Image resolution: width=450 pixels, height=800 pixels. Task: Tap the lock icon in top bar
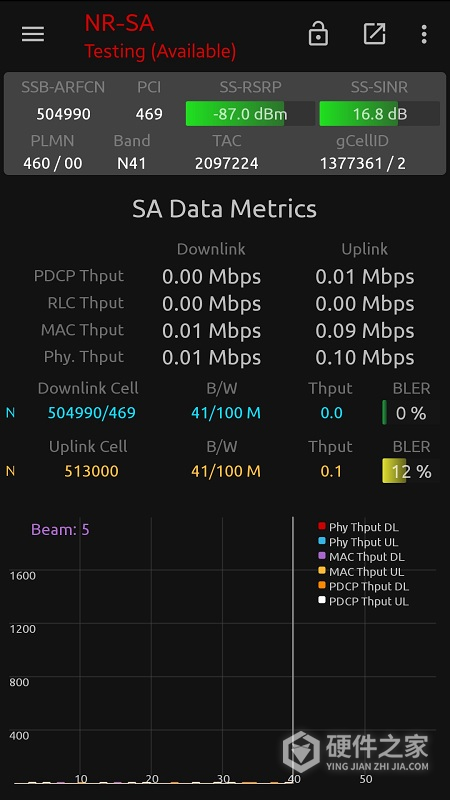point(318,34)
